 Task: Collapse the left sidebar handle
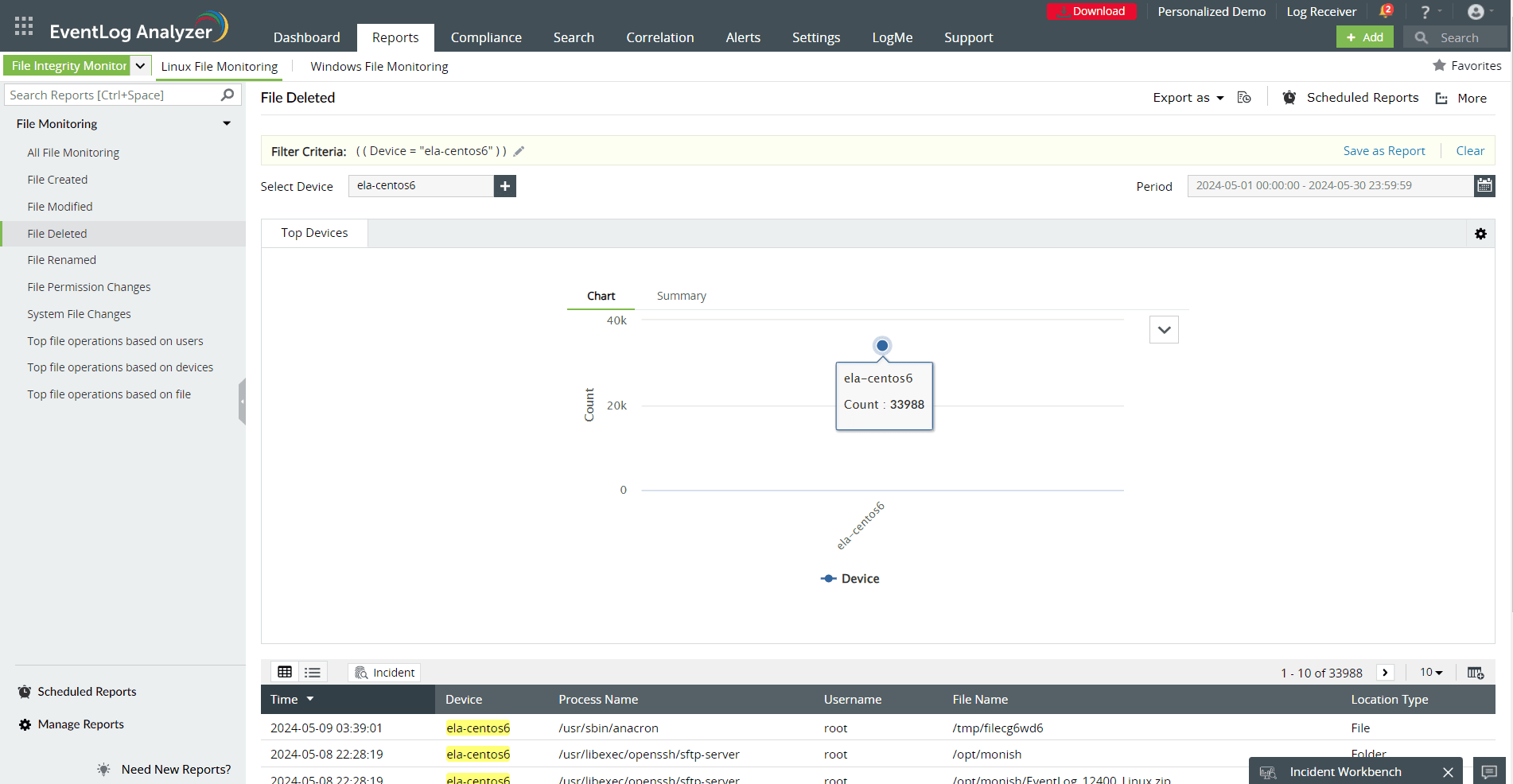click(242, 402)
